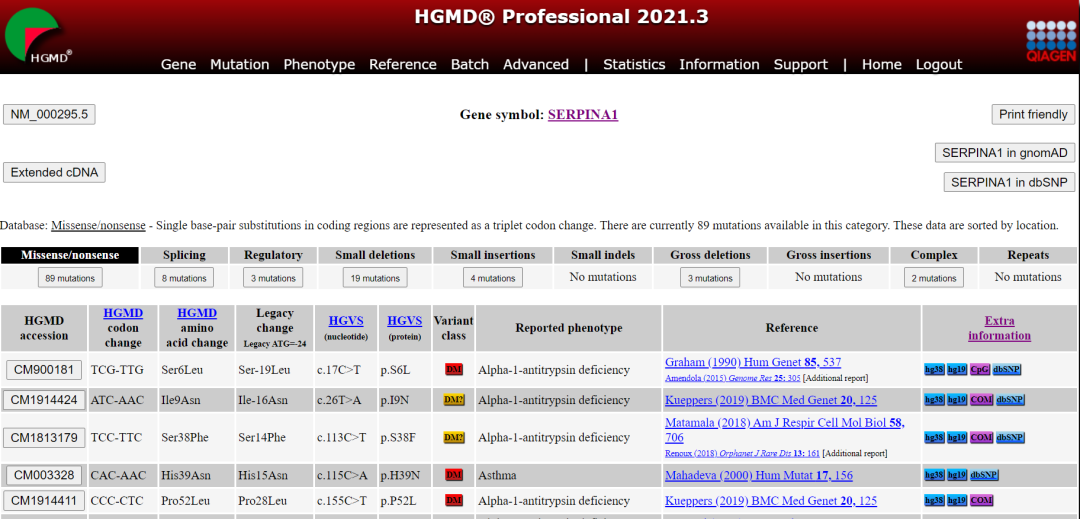Click the HGMD codon change header link
This screenshot has width=1080, height=519.
123,313
